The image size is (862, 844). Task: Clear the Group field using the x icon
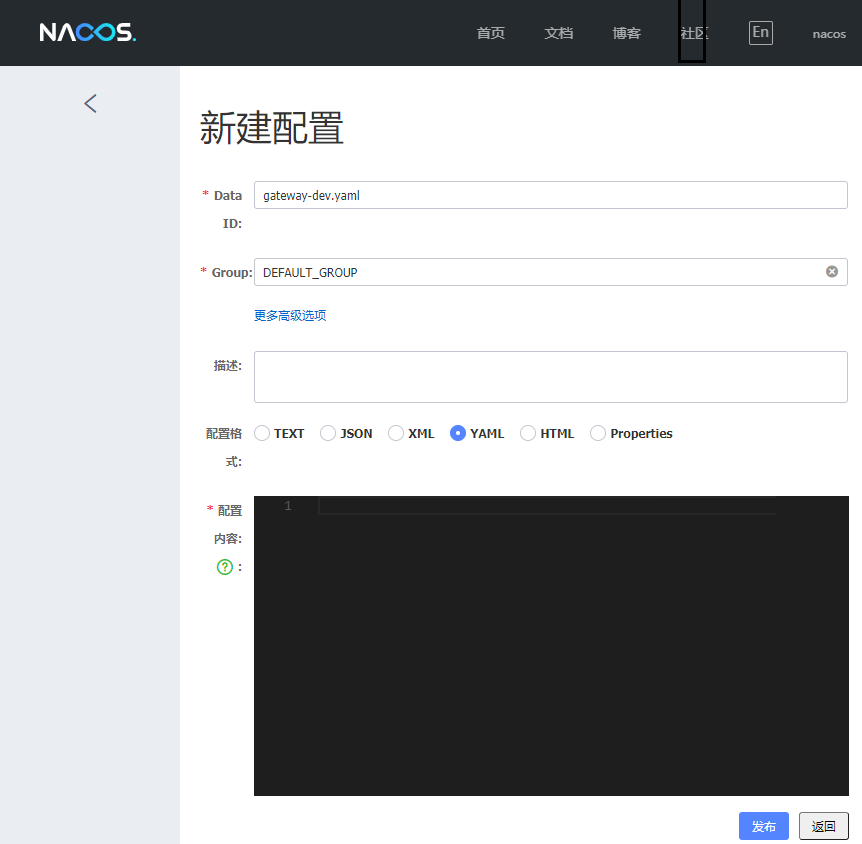click(x=831, y=271)
